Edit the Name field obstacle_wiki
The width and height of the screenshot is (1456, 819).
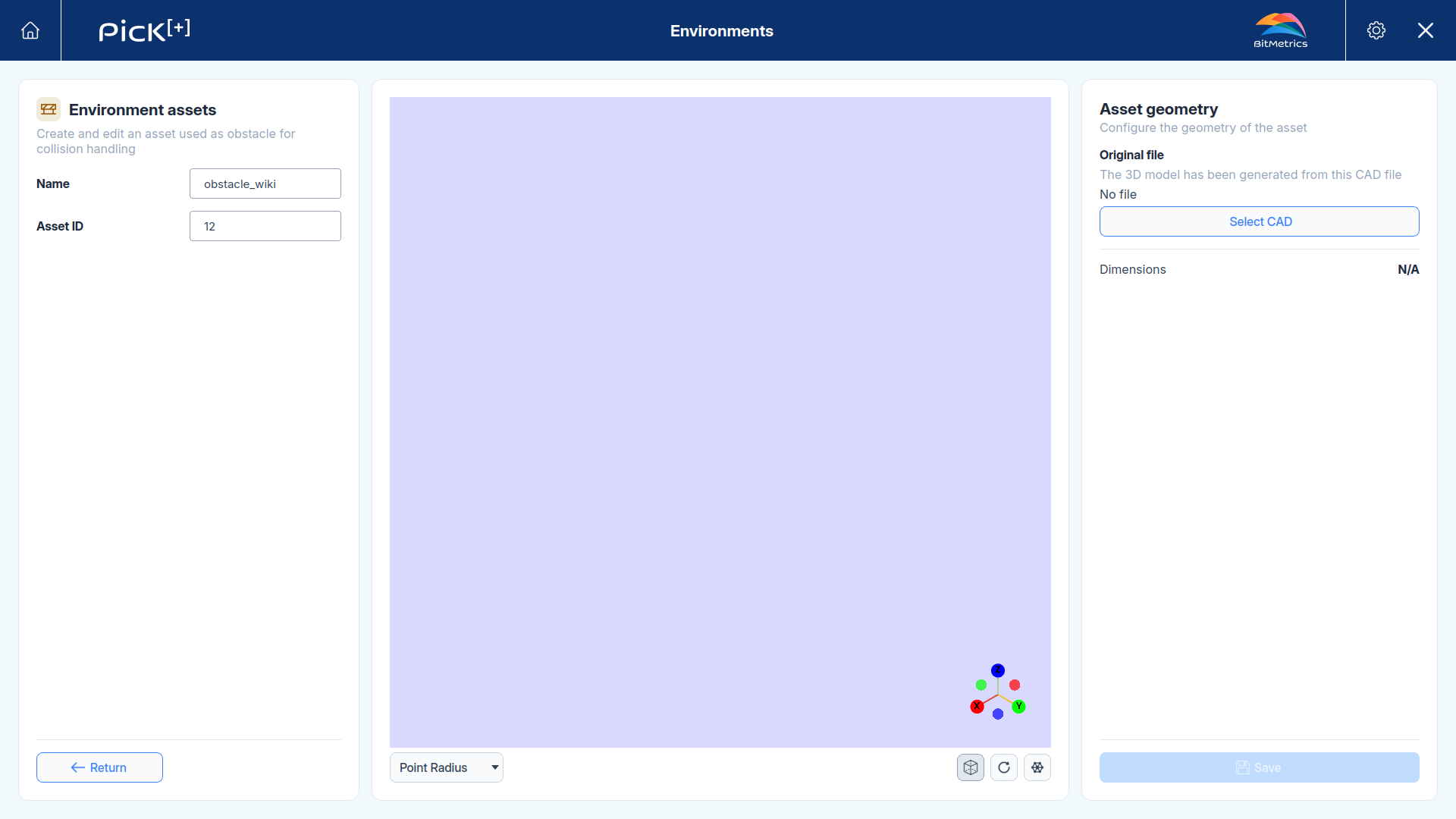265,184
